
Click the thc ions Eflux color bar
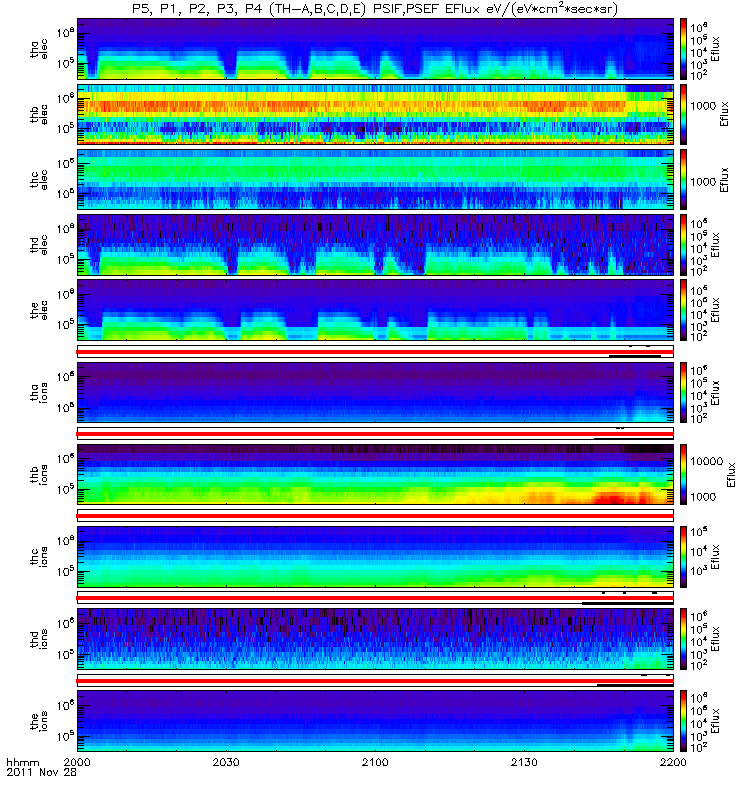[683, 557]
